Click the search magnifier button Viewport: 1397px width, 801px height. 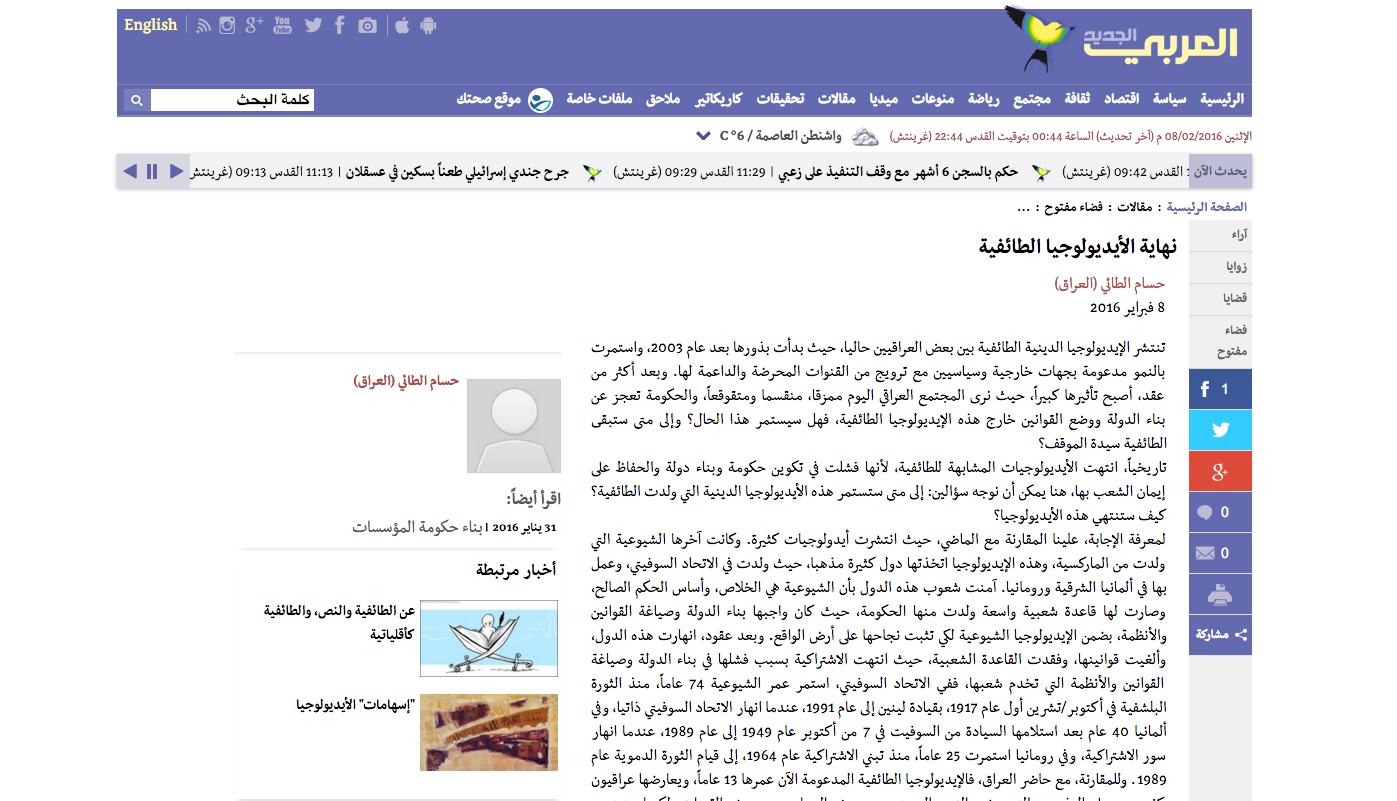137,100
